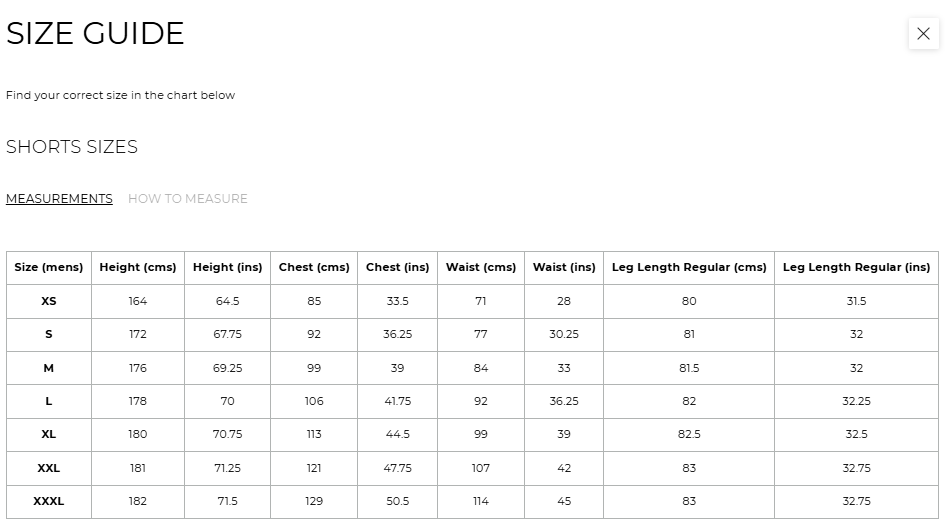Click the L size row label
This screenshot has height=524, width=945.
coord(49,401)
